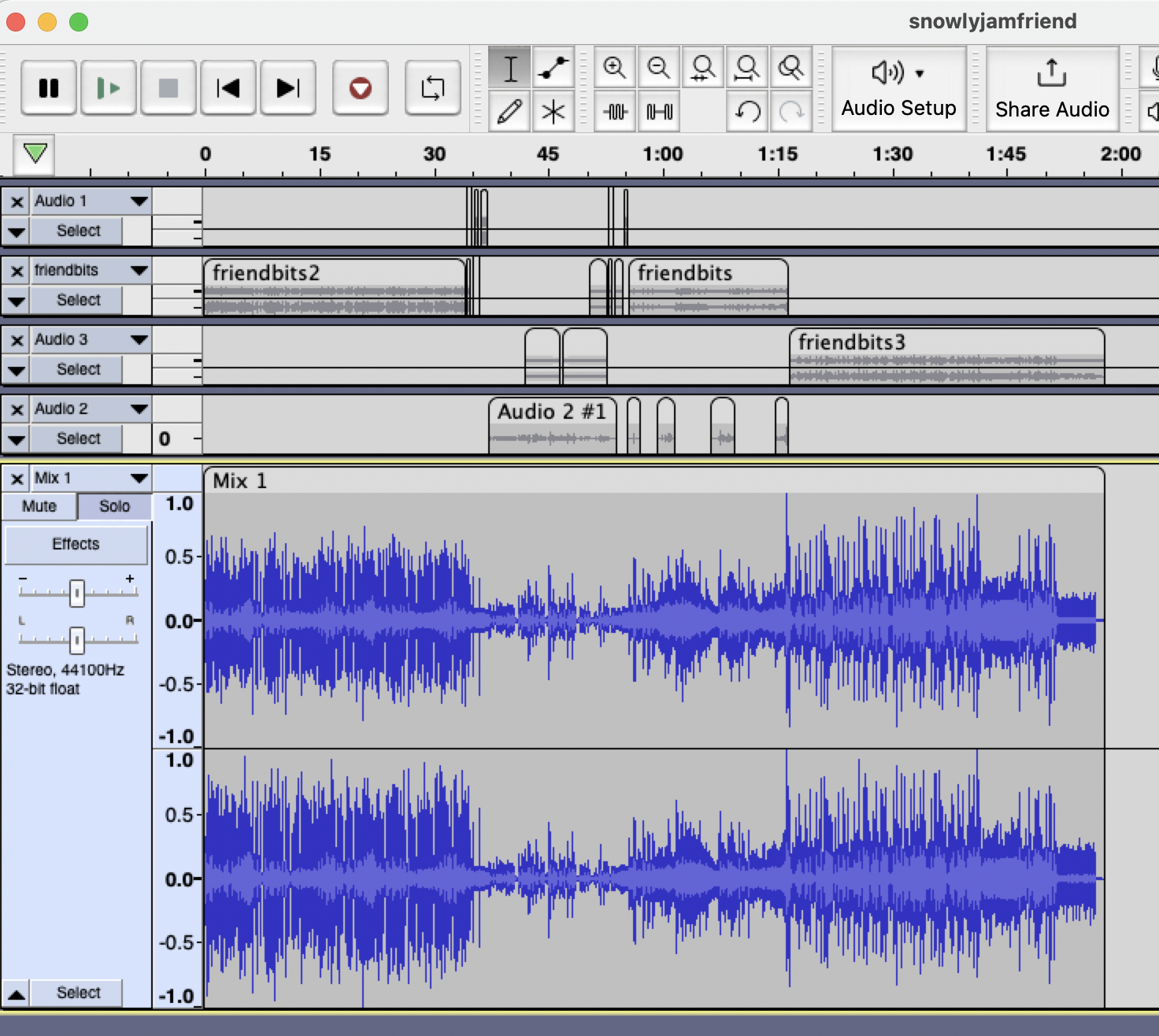The width and height of the screenshot is (1159, 1036).
Task: Collapse the Audio 3 track
Action: 17,370
